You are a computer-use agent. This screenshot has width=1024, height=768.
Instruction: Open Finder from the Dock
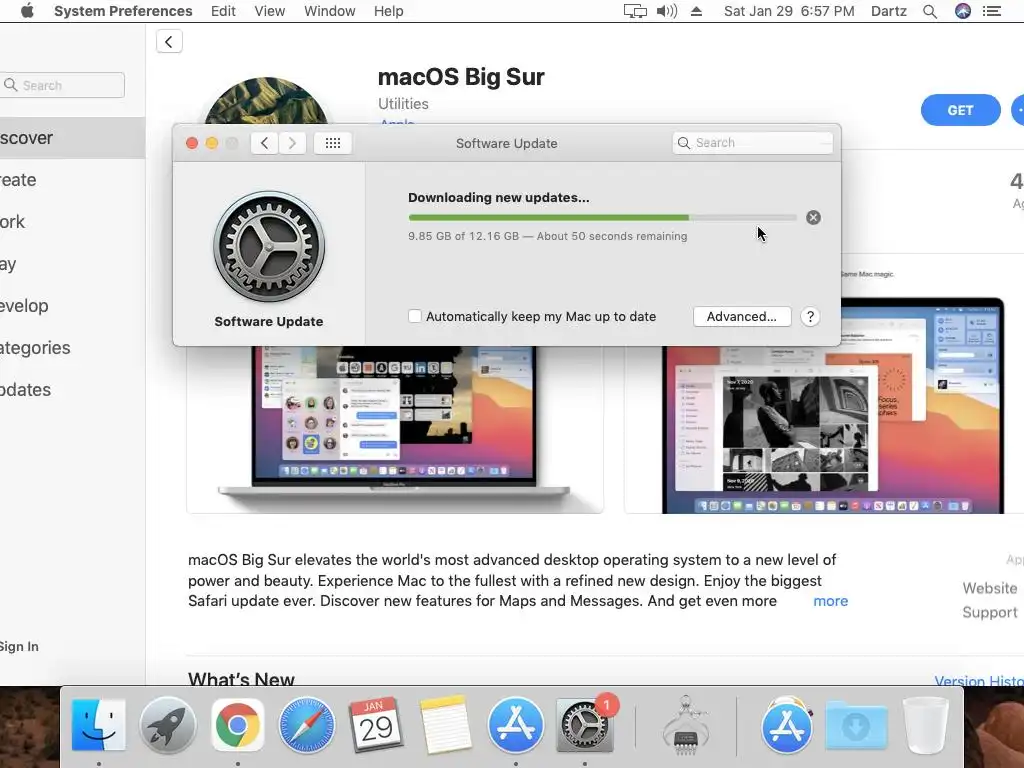[99, 725]
